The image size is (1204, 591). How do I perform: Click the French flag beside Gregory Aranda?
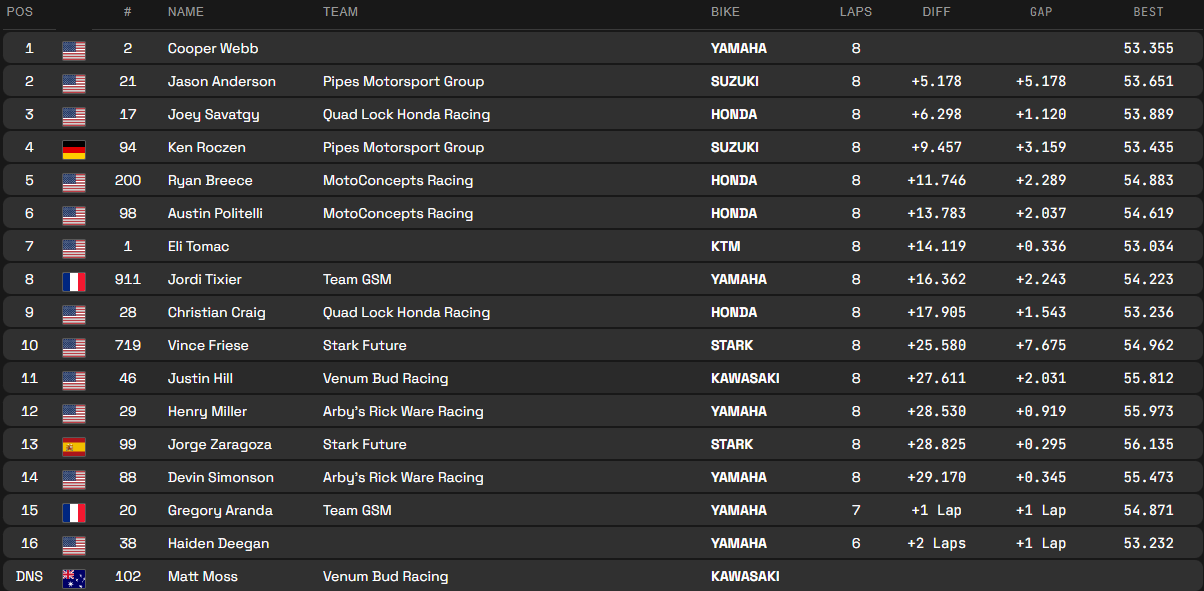[x=74, y=511]
